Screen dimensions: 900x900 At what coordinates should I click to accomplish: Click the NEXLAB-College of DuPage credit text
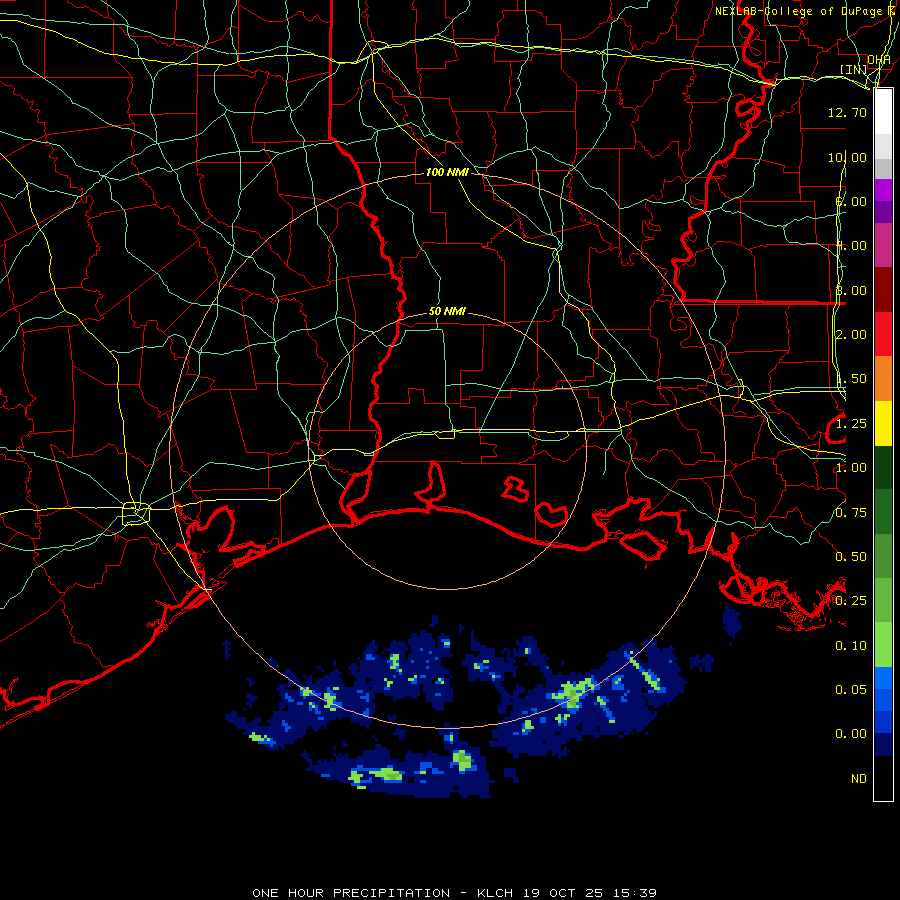tap(798, 11)
